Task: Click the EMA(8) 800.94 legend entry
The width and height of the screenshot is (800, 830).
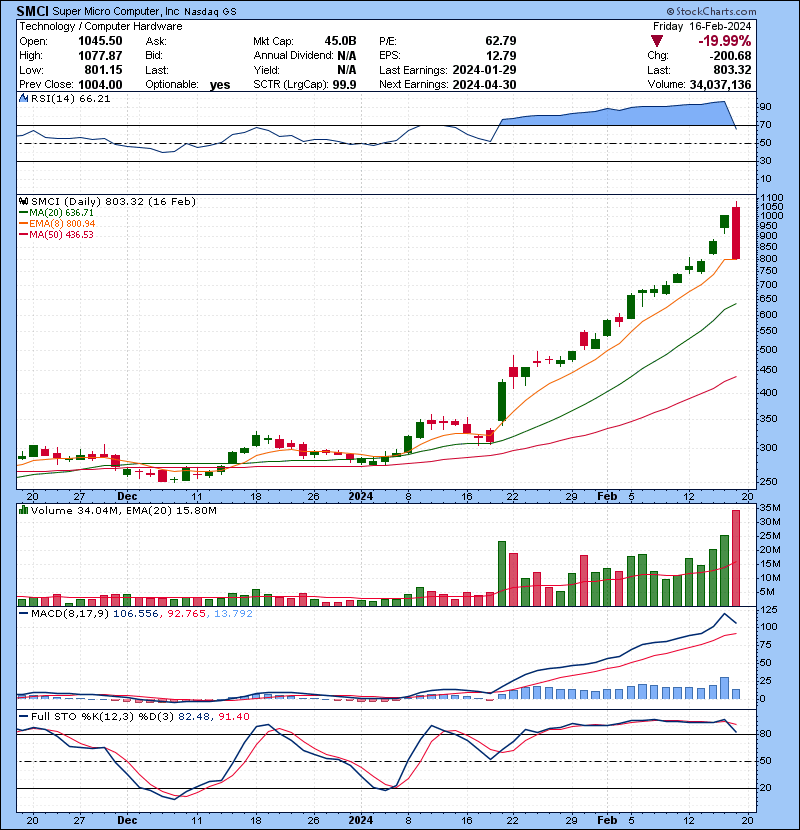Action: point(57,224)
